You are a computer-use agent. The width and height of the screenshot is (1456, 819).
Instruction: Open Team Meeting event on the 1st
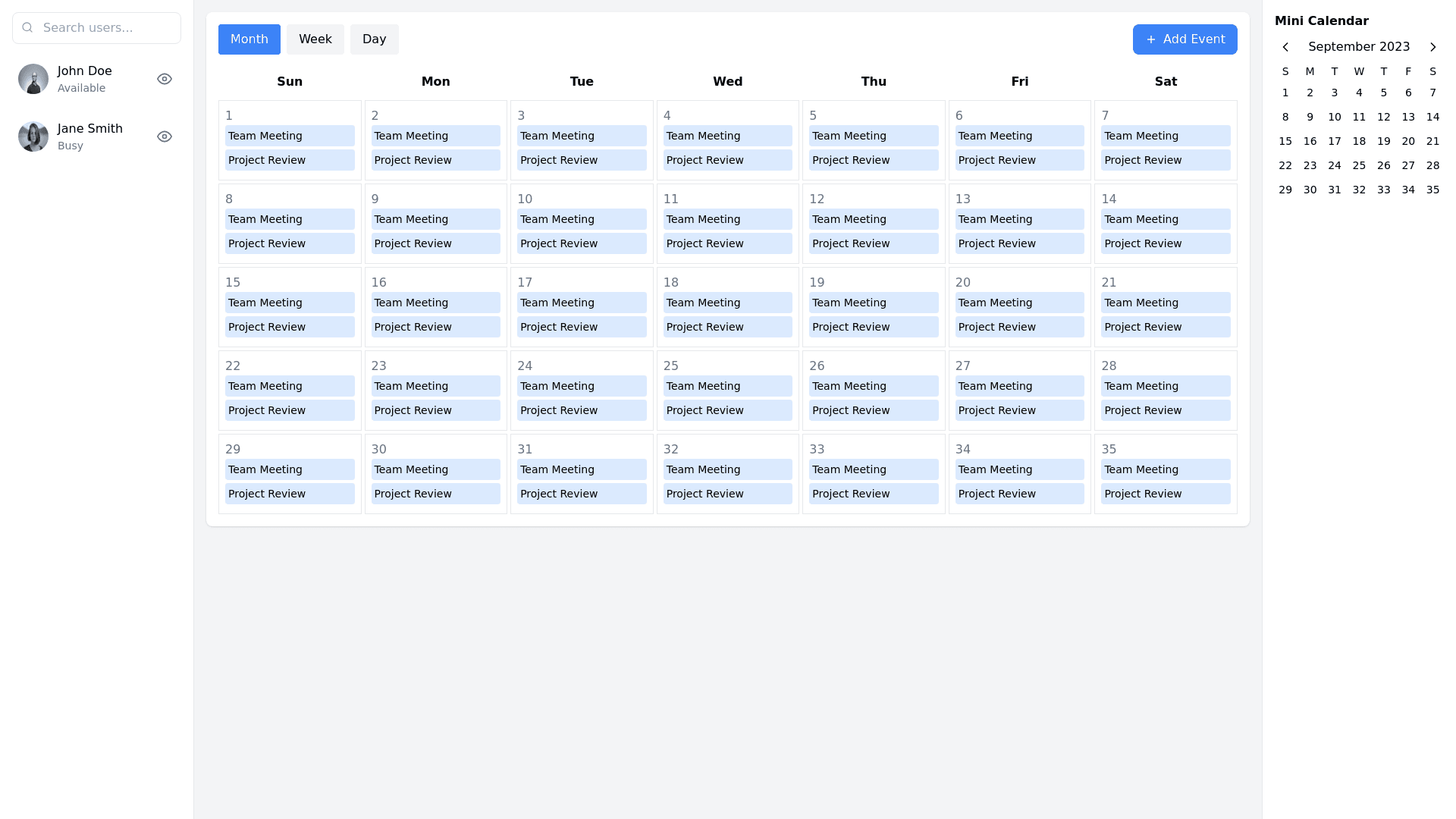(290, 136)
